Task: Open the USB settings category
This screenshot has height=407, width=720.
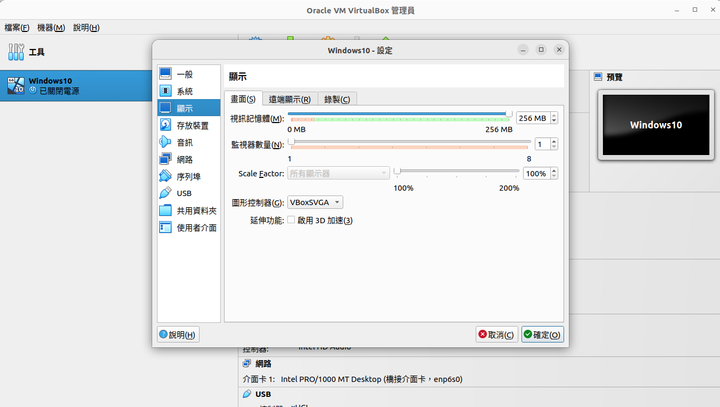Action: (188, 193)
